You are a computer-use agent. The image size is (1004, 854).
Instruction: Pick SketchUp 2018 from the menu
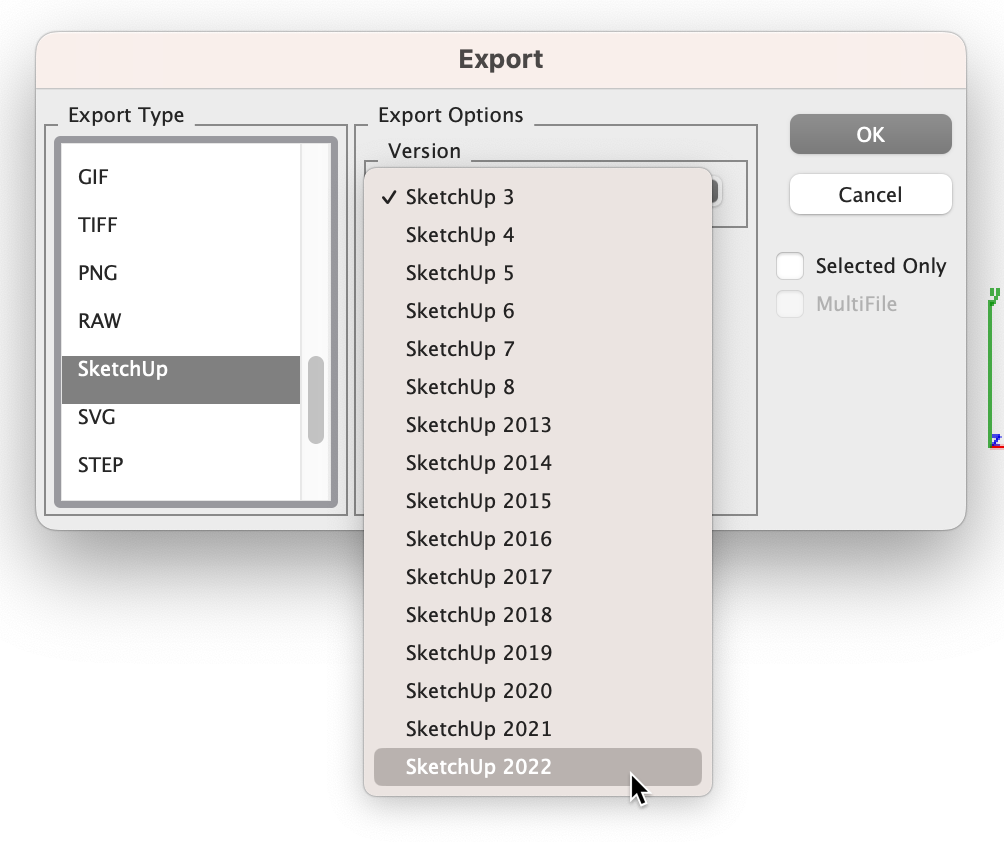click(538, 615)
